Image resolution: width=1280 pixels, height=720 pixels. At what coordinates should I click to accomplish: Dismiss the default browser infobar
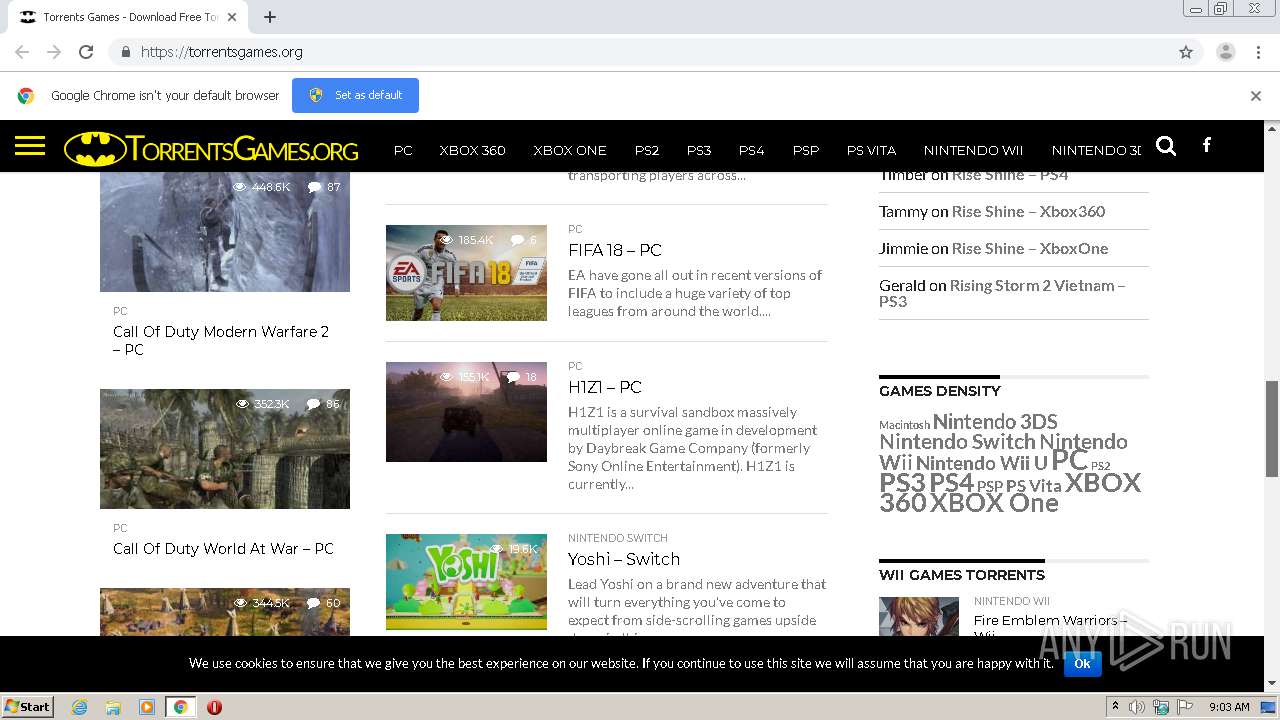pyautogui.click(x=1256, y=96)
